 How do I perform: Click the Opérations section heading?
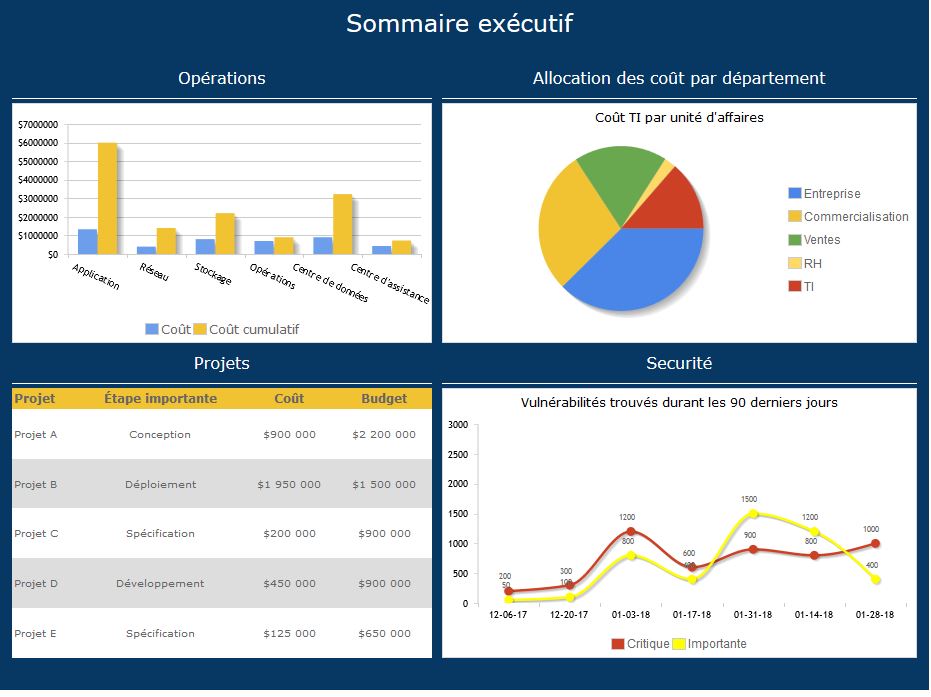(221, 78)
